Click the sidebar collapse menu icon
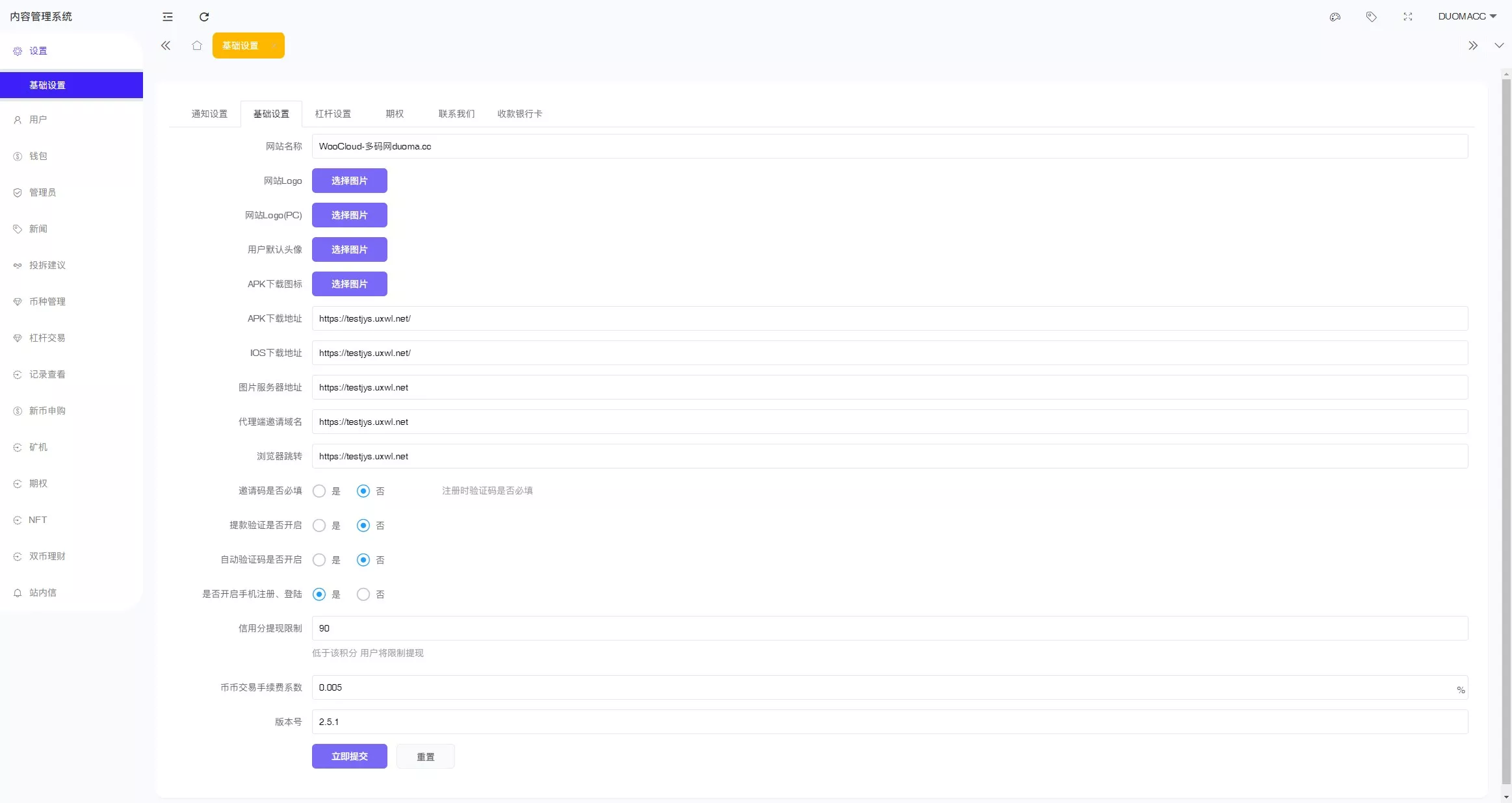Screen dimensions: 1512x803 pyautogui.click(x=168, y=17)
